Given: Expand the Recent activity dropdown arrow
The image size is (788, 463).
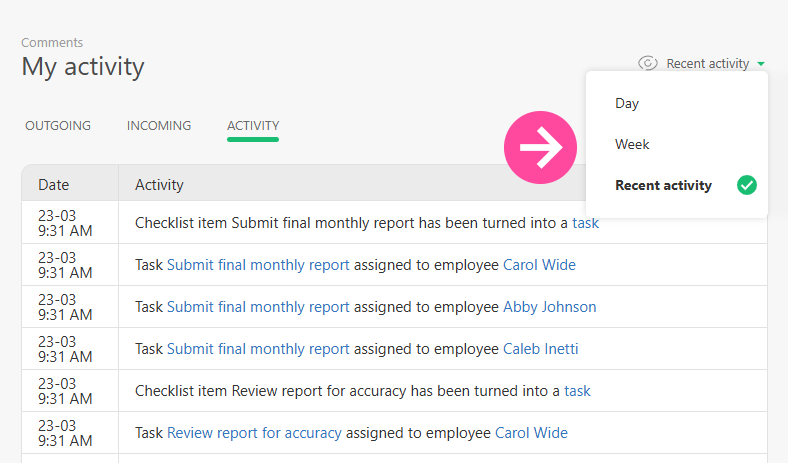Looking at the screenshot, I should point(761,64).
